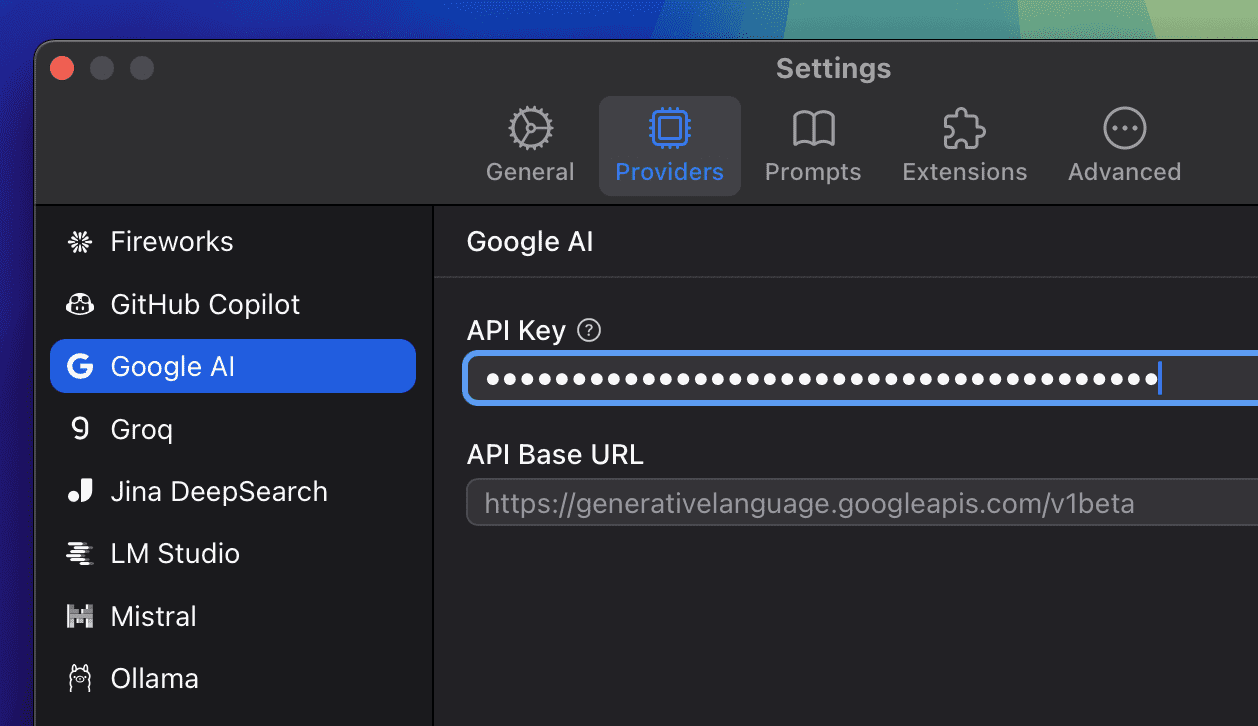Click the API Base URL field
Image resolution: width=1258 pixels, height=726 pixels.
pos(862,503)
